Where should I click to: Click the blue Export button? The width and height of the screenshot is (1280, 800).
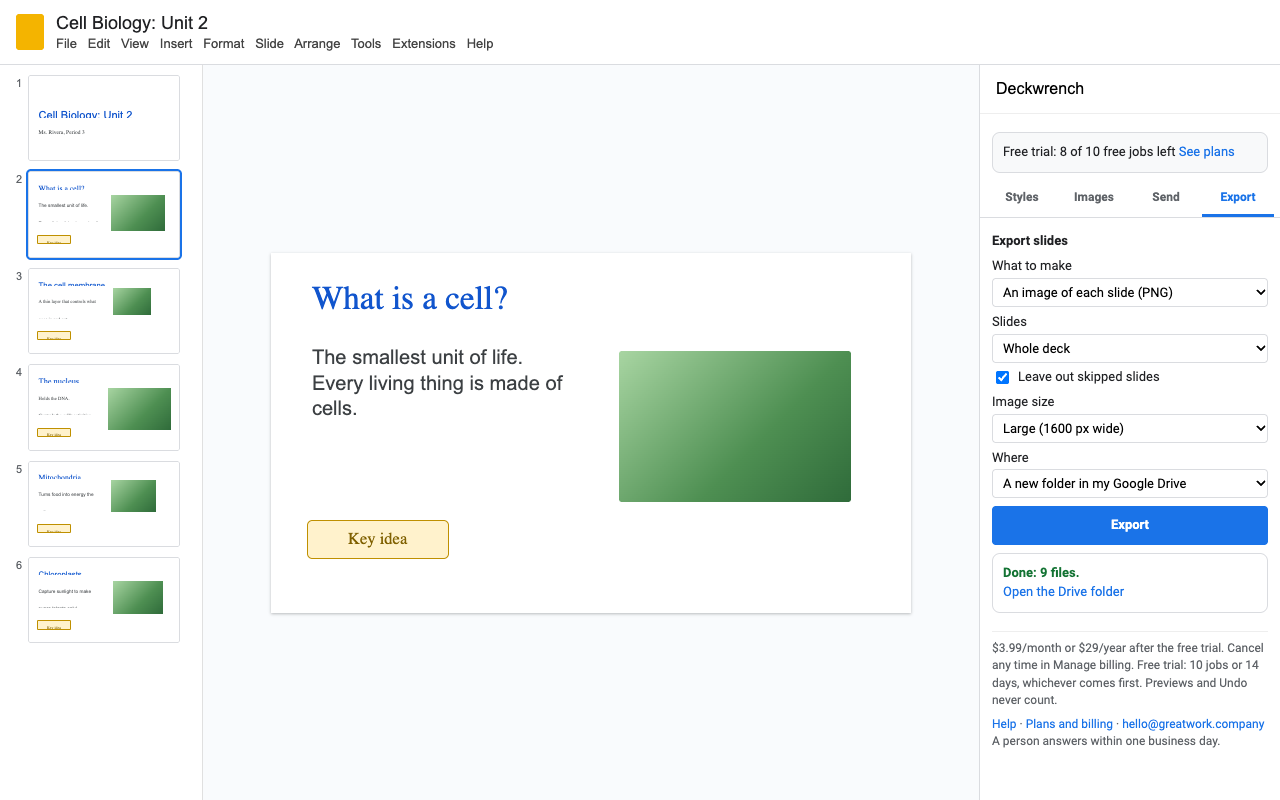point(1130,525)
